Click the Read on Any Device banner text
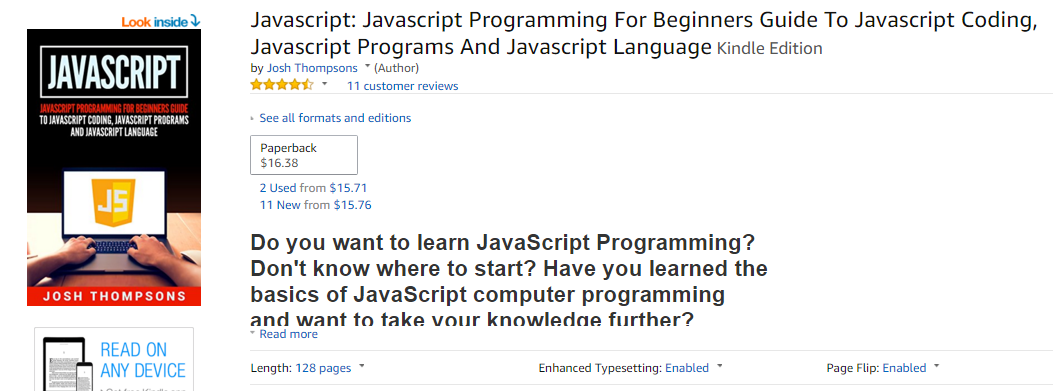The height and width of the screenshot is (391, 1053). point(143,360)
